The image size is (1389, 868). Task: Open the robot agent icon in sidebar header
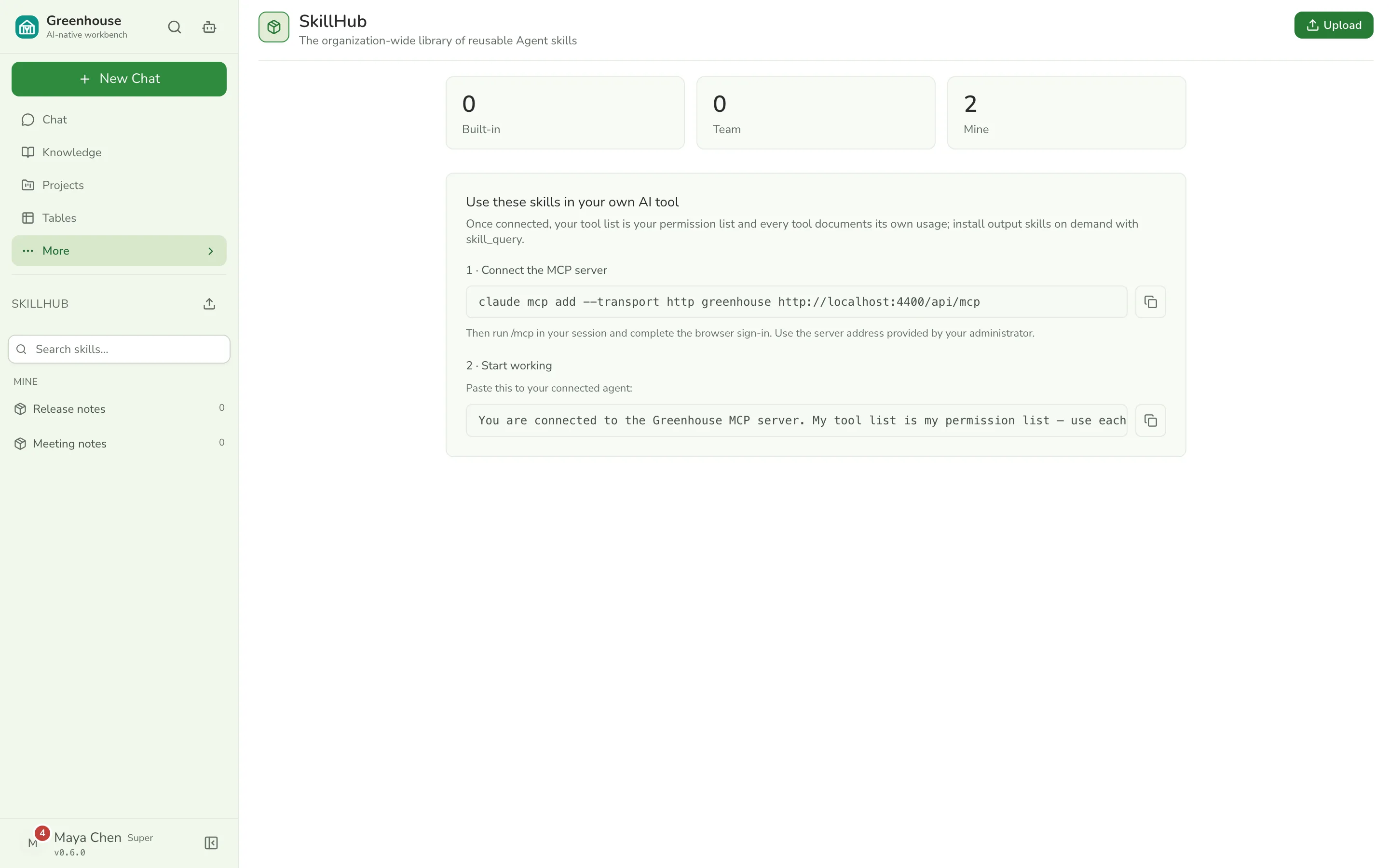coord(209,27)
